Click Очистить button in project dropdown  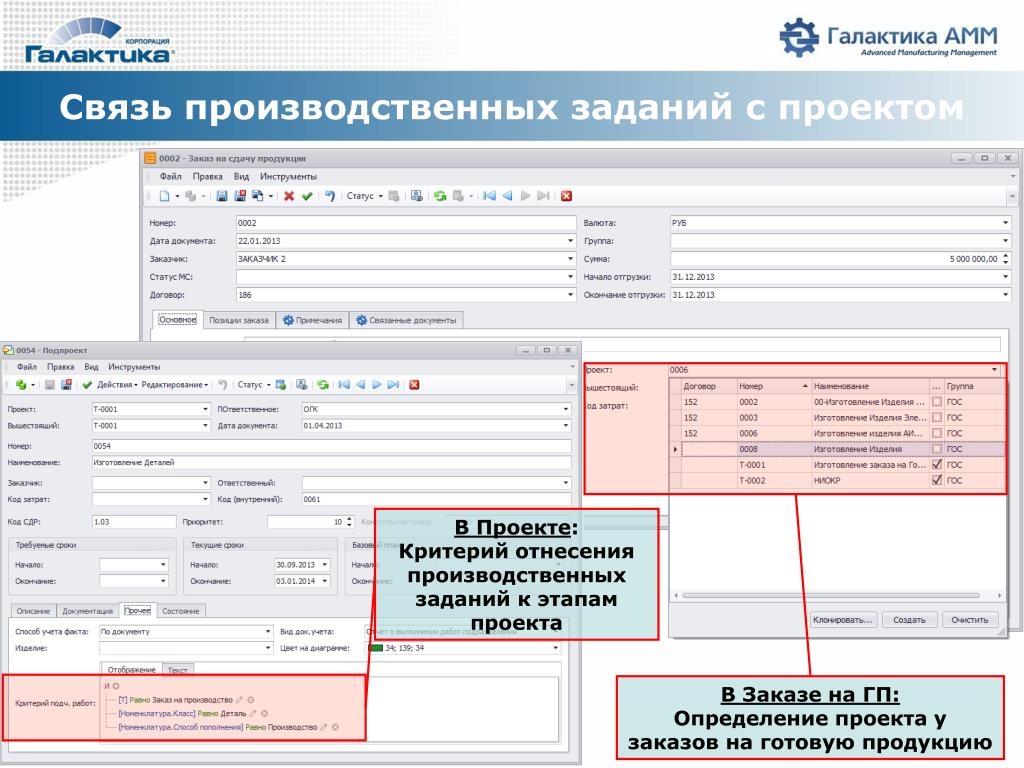pos(970,620)
